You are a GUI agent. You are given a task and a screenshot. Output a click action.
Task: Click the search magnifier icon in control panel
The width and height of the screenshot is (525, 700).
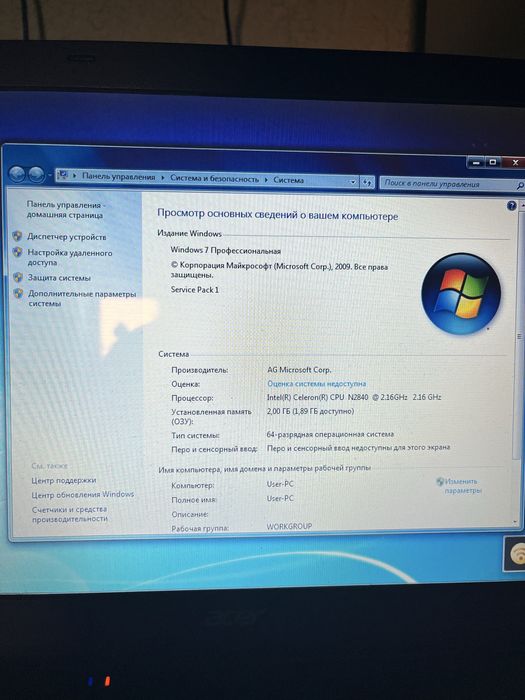pyautogui.click(x=520, y=186)
